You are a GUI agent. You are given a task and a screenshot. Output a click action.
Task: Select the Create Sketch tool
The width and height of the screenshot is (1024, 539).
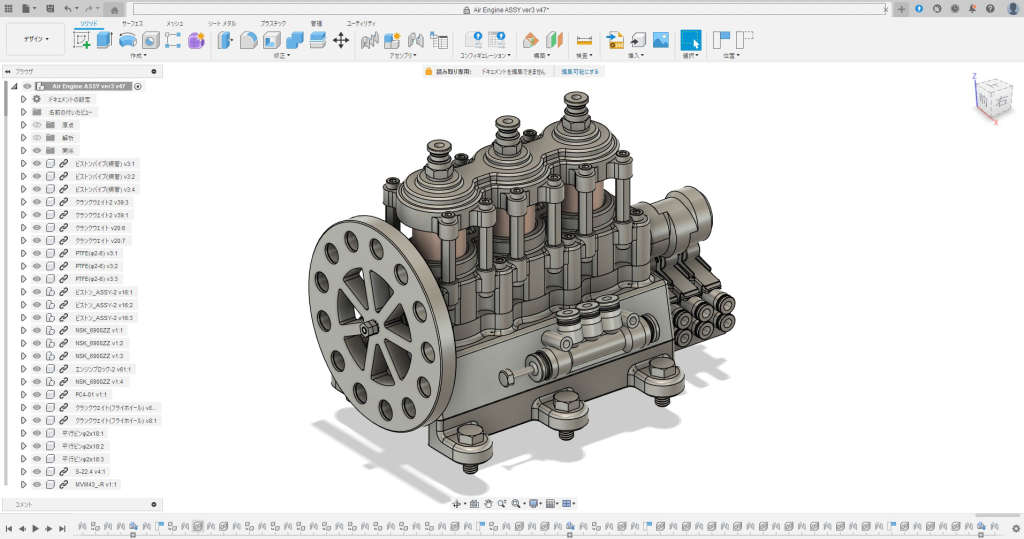click(x=82, y=40)
